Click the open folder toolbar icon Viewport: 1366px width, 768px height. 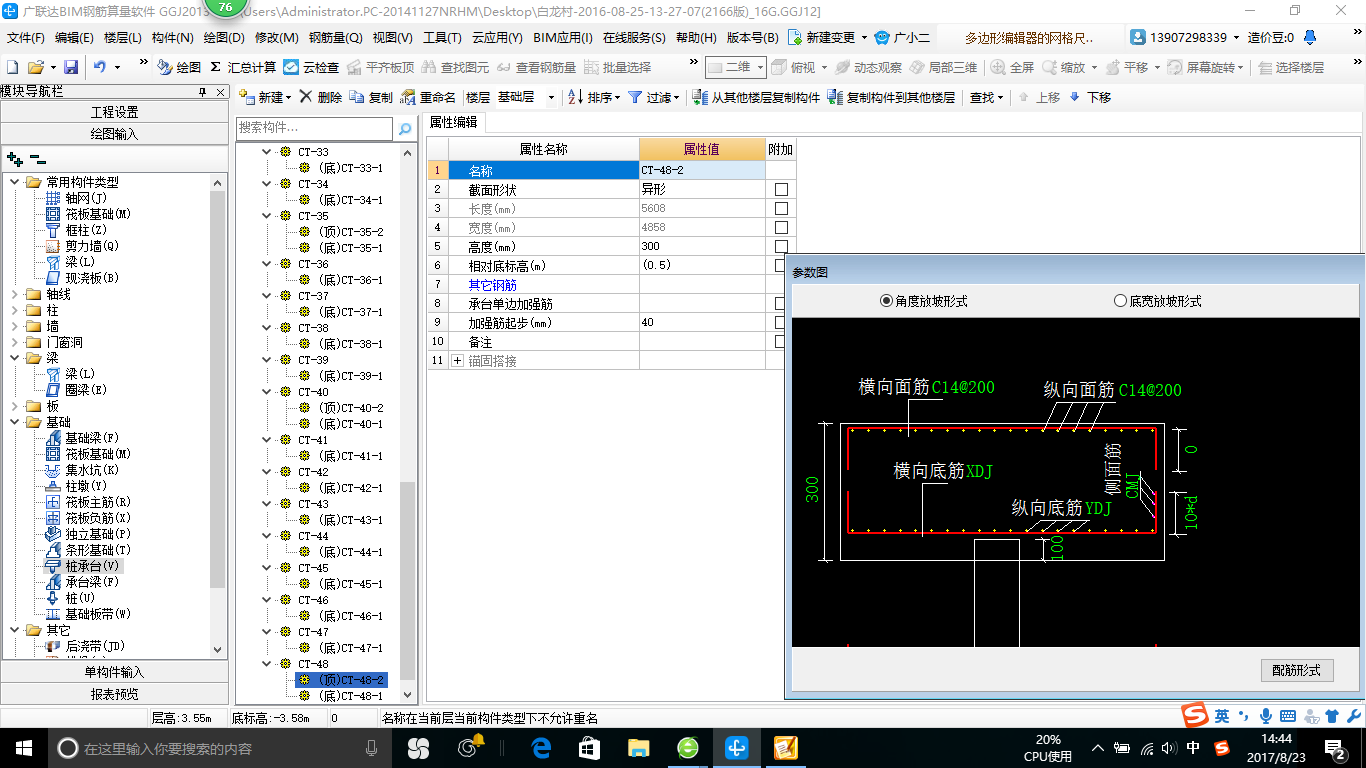(35, 67)
